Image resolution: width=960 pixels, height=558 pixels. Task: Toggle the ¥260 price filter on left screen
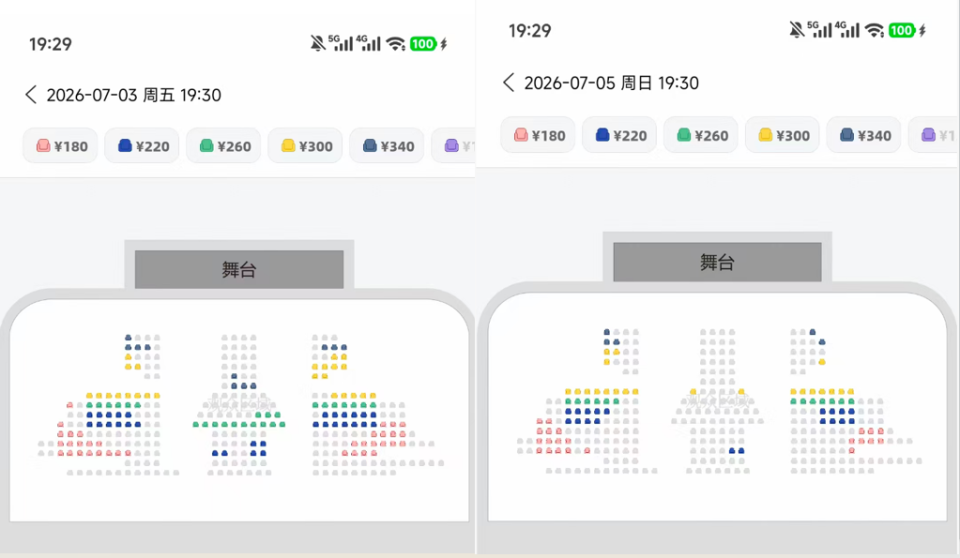pyautogui.click(x=223, y=146)
